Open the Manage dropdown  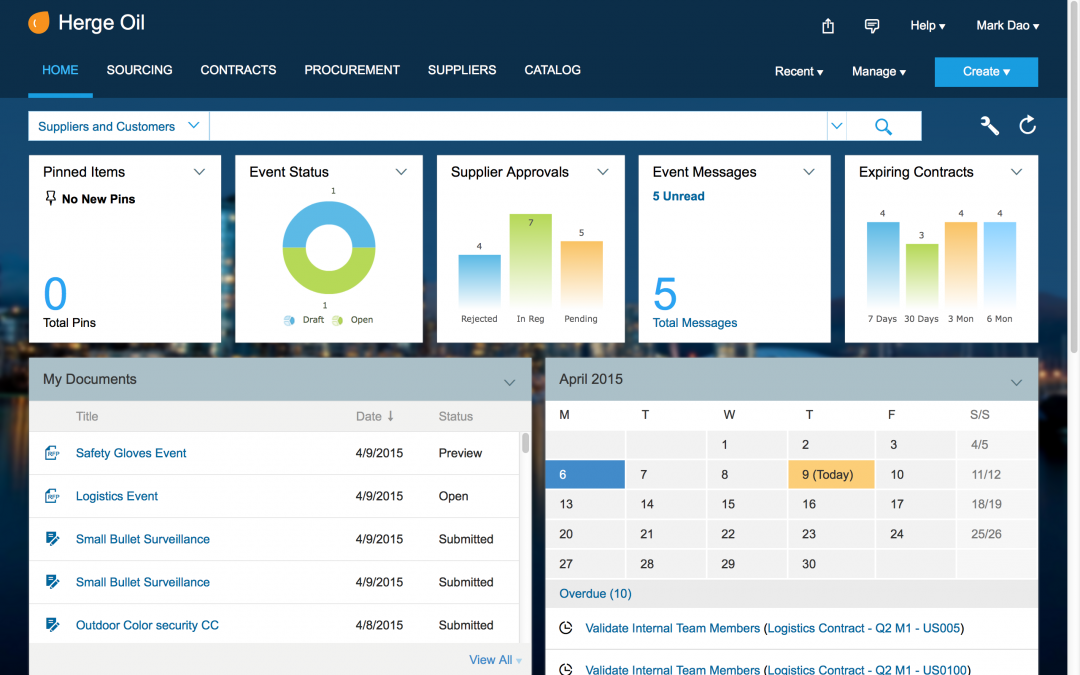coord(879,72)
